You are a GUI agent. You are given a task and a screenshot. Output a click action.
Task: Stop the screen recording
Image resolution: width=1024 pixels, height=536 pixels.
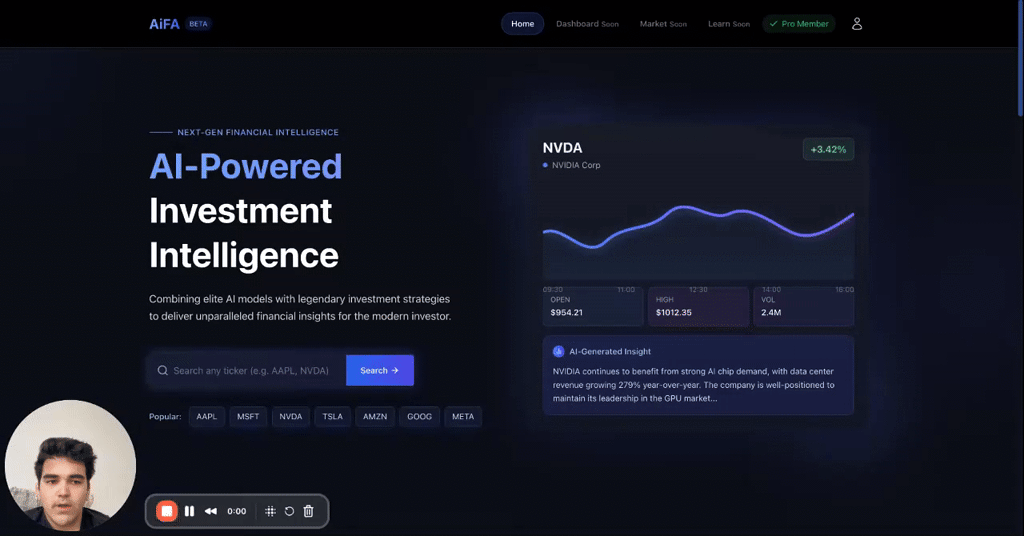[x=167, y=511]
